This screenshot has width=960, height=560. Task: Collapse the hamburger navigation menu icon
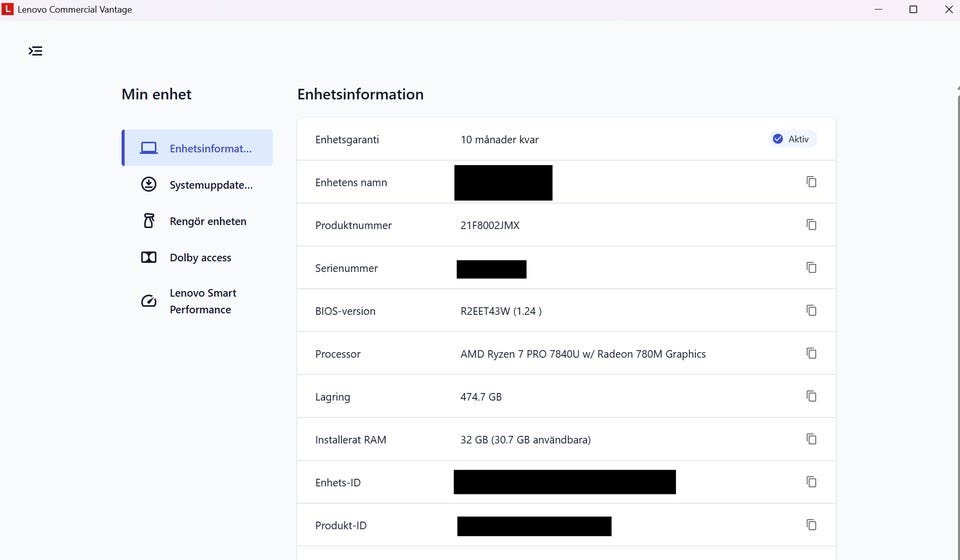36,51
